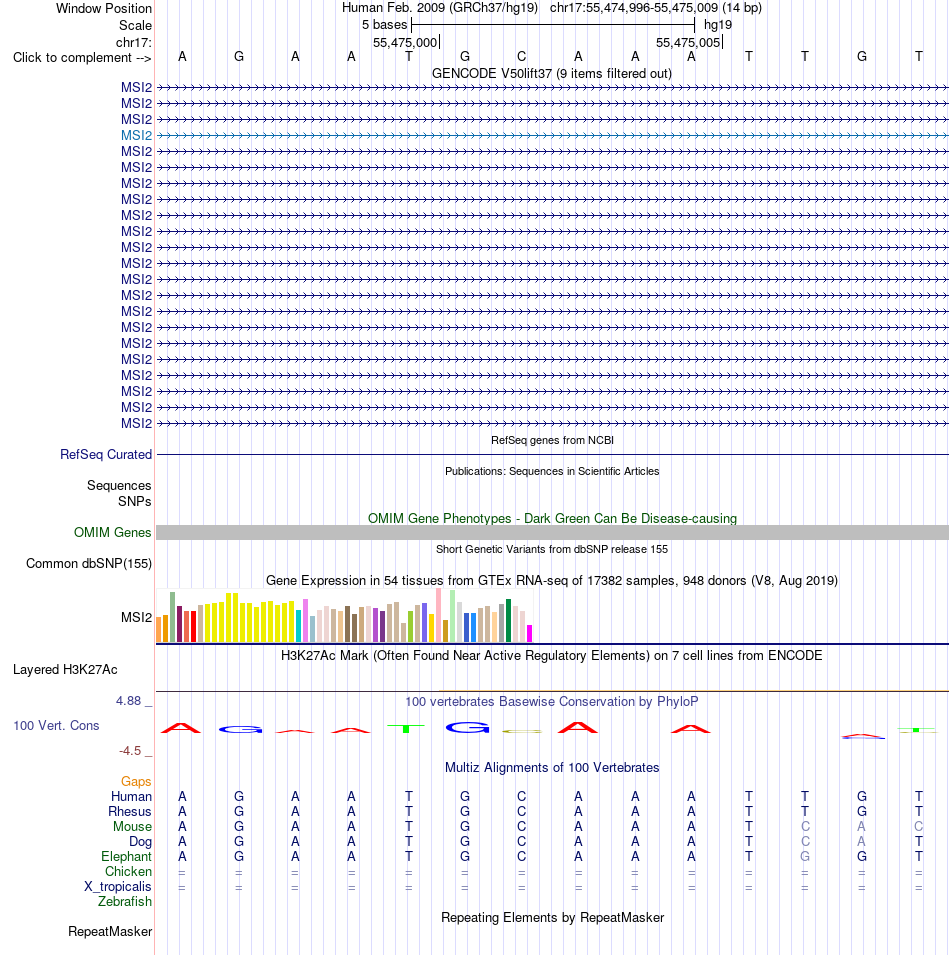The image size is (950, 955).
Task: Select the 'Window Position' track label
Action: coord(104,9)
